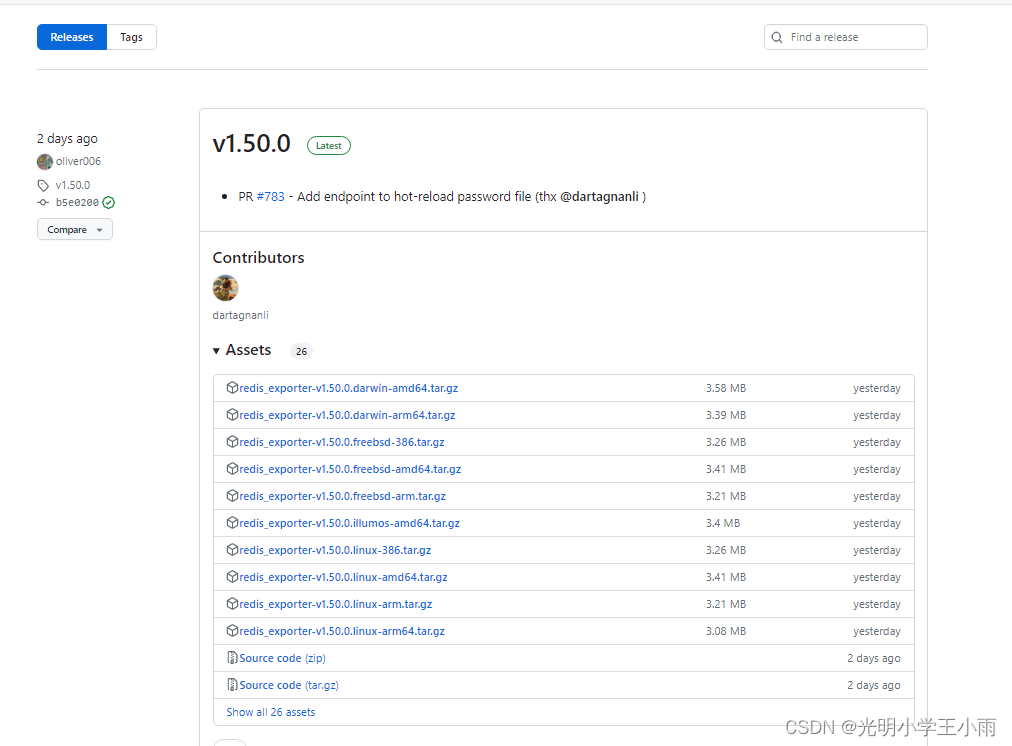Click the search magnifier icon
The width and height of the screenshot is (1012, 746).
[x=777, y=37]
